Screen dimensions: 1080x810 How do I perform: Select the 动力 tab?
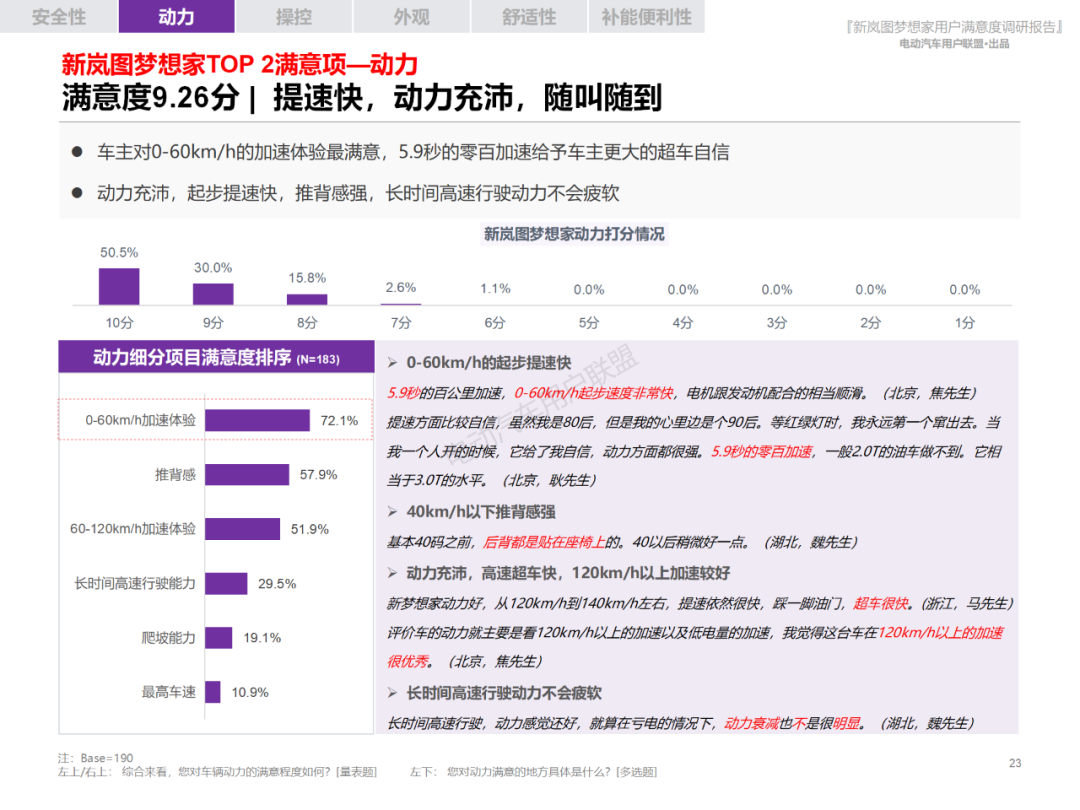[176, 17]
